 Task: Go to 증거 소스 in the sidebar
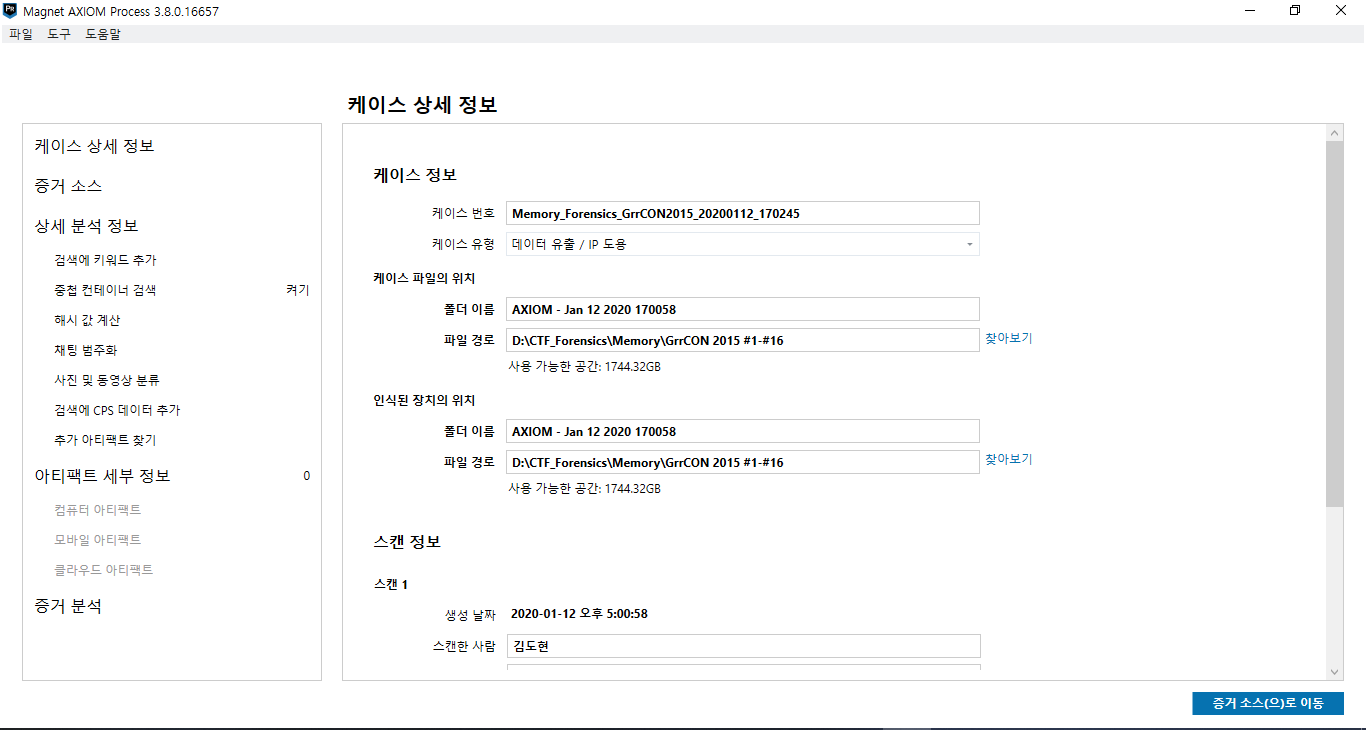(x=68, y=186)
